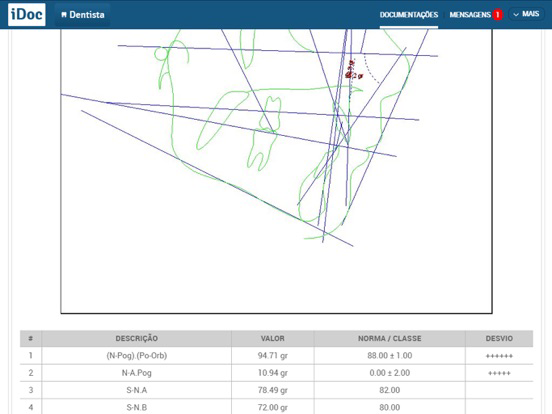The image size is (552, 414).
Task: Click the chevron icon in Mais button
Action: point(516,15)
